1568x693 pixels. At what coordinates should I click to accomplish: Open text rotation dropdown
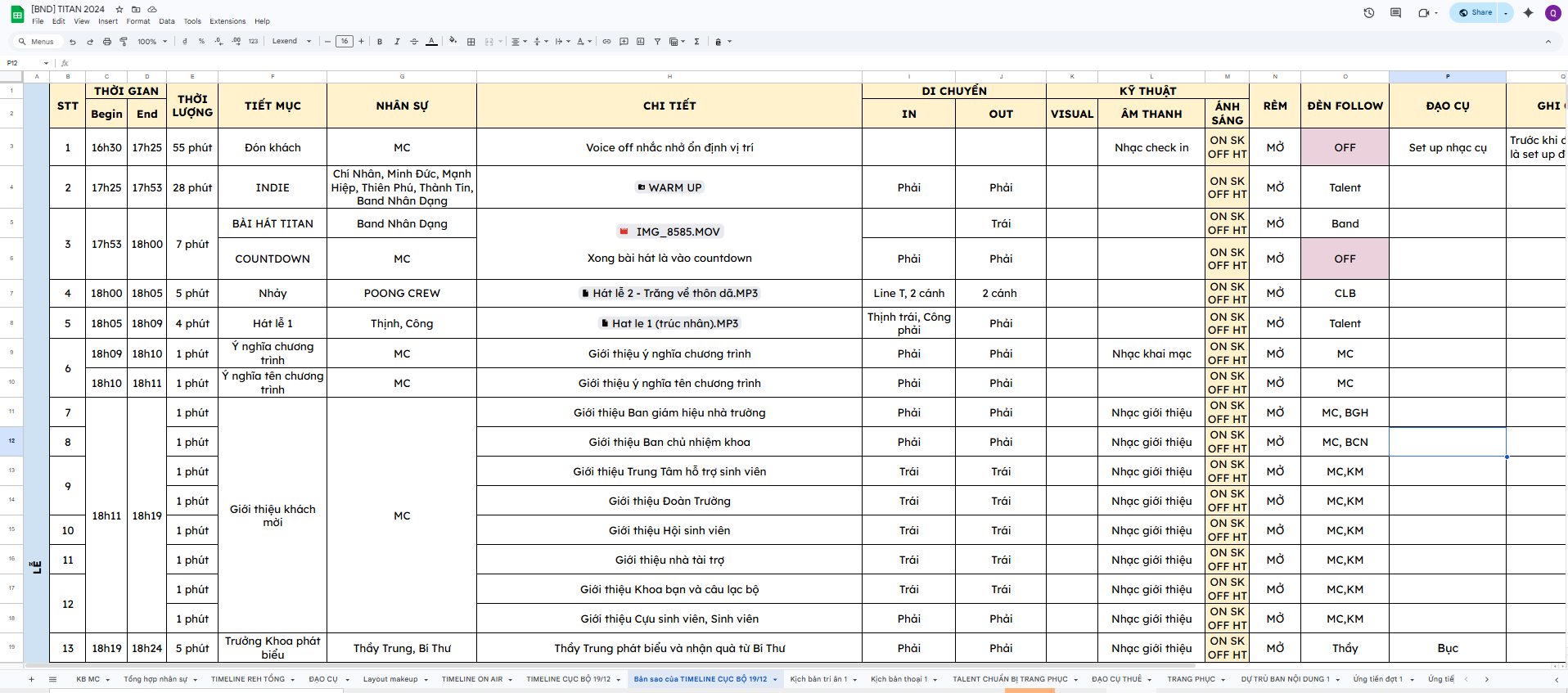pos(583,42)
